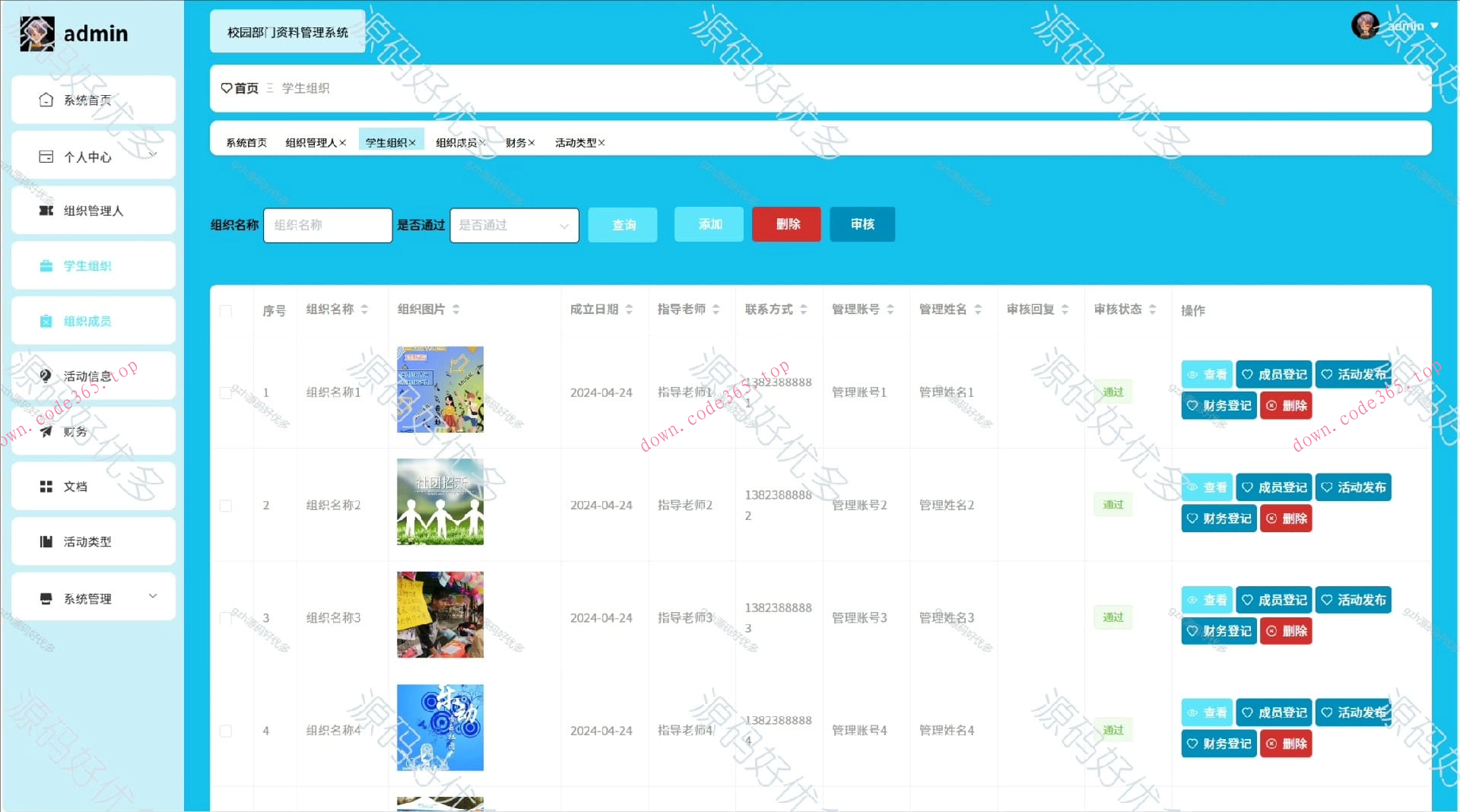Open 活动信息 via its clock sidebar icon

45,376
